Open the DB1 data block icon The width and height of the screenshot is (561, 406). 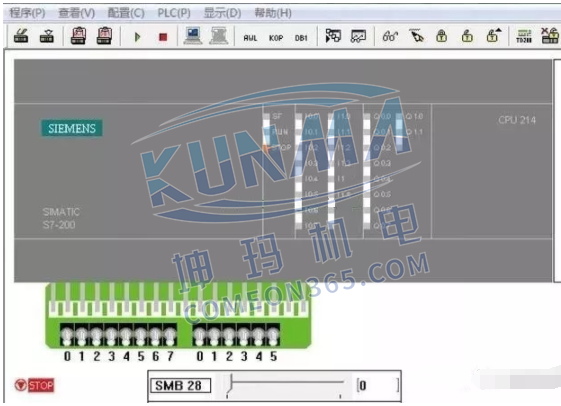point(301,38)
